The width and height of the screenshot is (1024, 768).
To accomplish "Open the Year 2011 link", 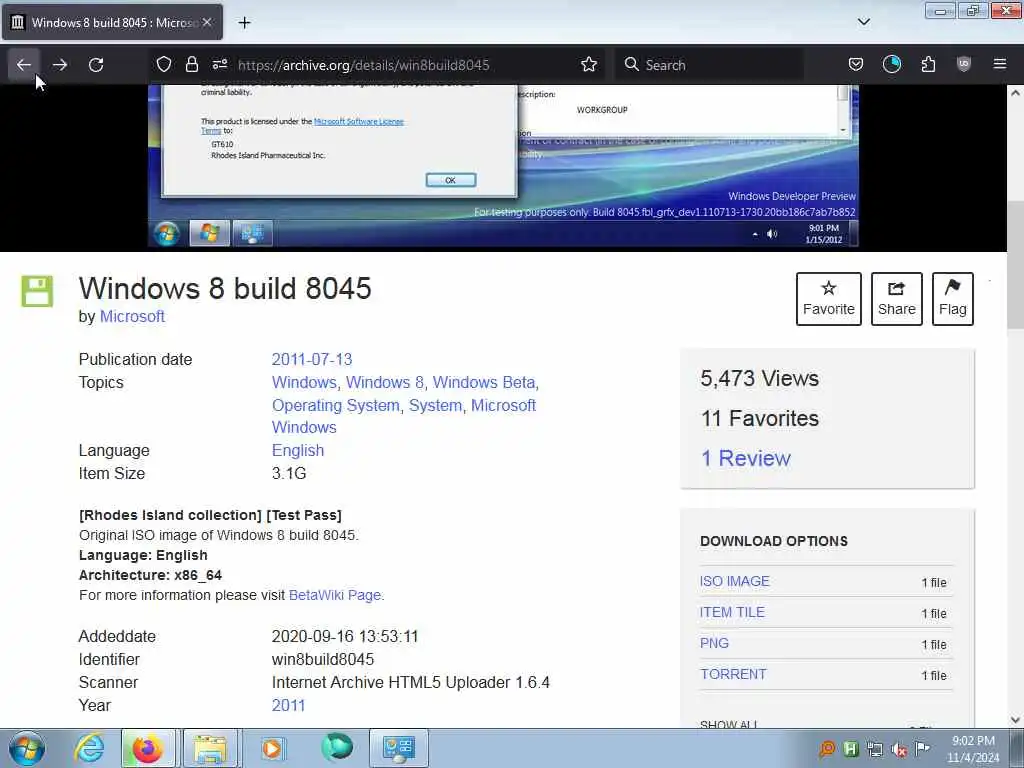I will 288,705.
